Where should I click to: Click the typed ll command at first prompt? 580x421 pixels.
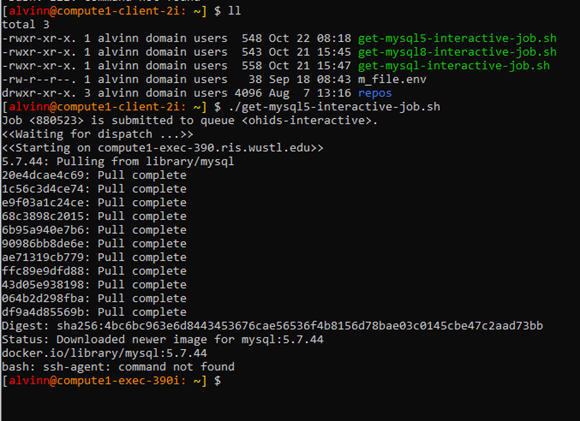point(235,11)
